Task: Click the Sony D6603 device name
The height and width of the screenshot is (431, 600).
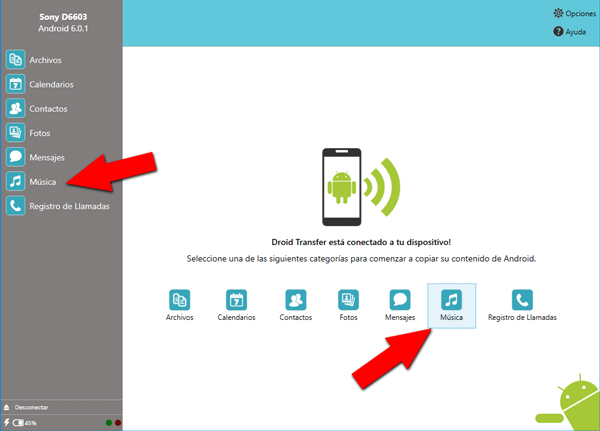Action: [x=63, y=17]
